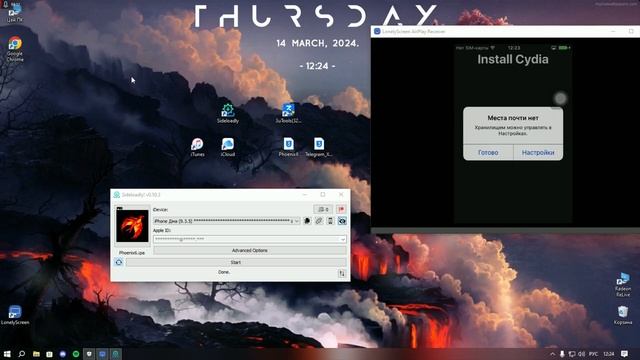This screenshot has width=640, height=360.
Task: Click the Install Cydia heading
Action: (x=513, y=60)
